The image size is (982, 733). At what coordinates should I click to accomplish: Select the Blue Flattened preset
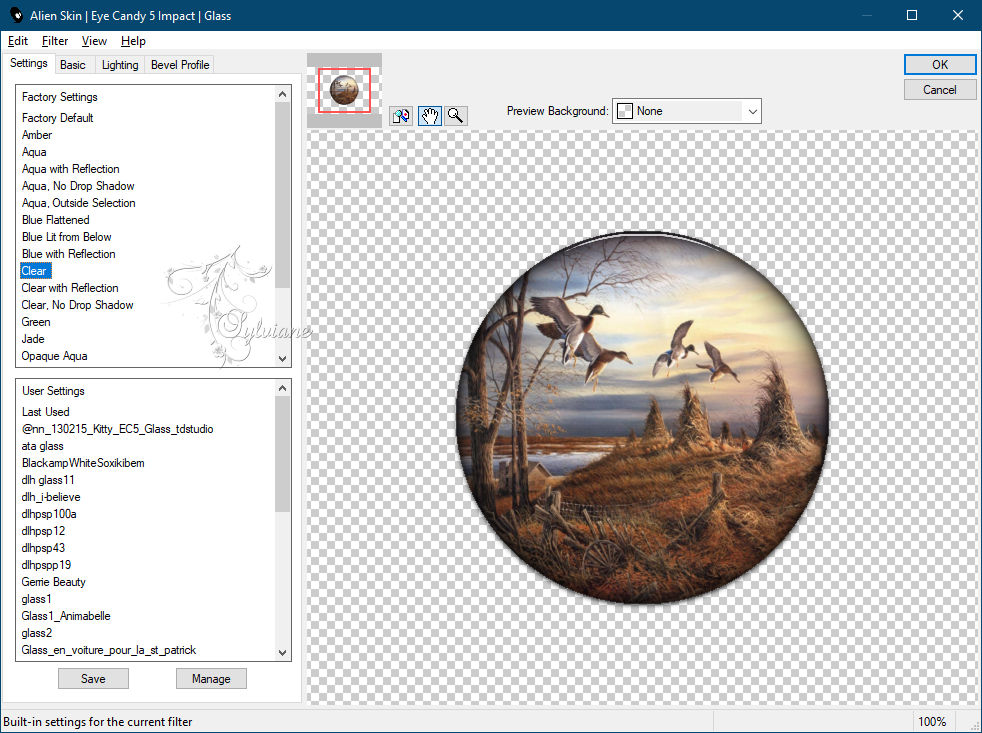click(56, 220)
